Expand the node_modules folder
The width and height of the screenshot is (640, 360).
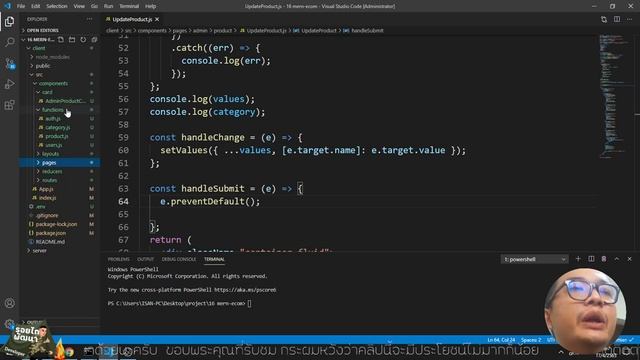(x=52, y=57)
